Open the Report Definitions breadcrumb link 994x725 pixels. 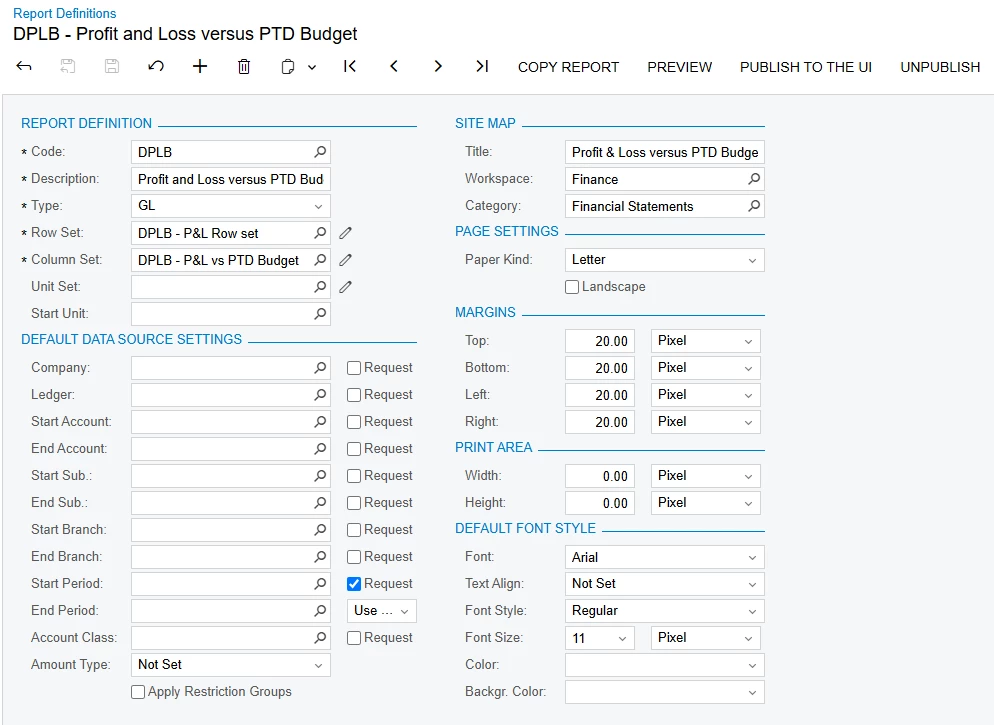65,13
